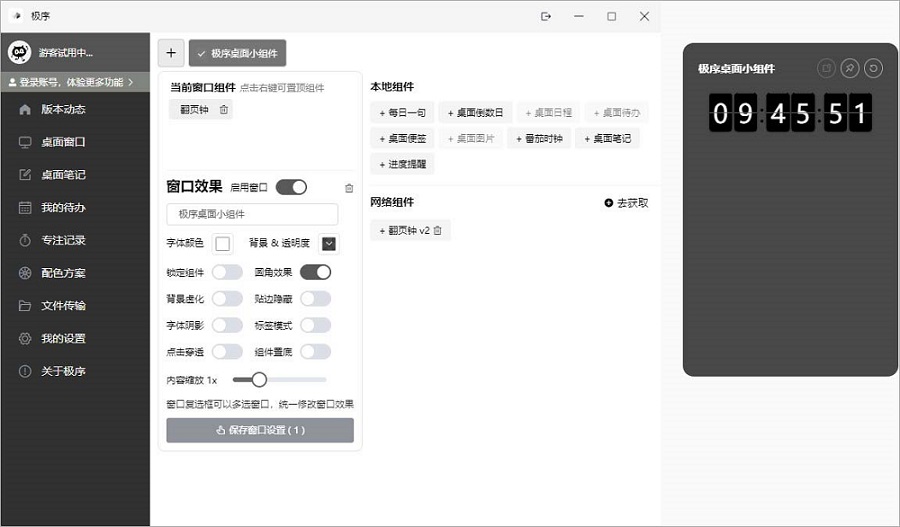
Task: Toggle the 点击穿透 switch
Action: pos(227,351)
